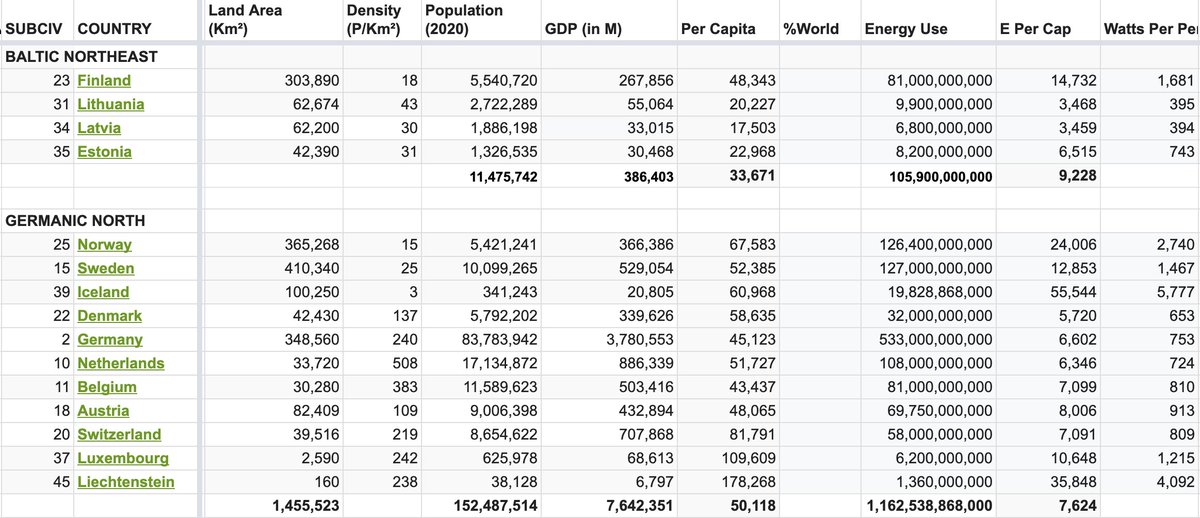Open the Finland country link
This screenshot has height=518, width=1200.
tap(104, 80)
